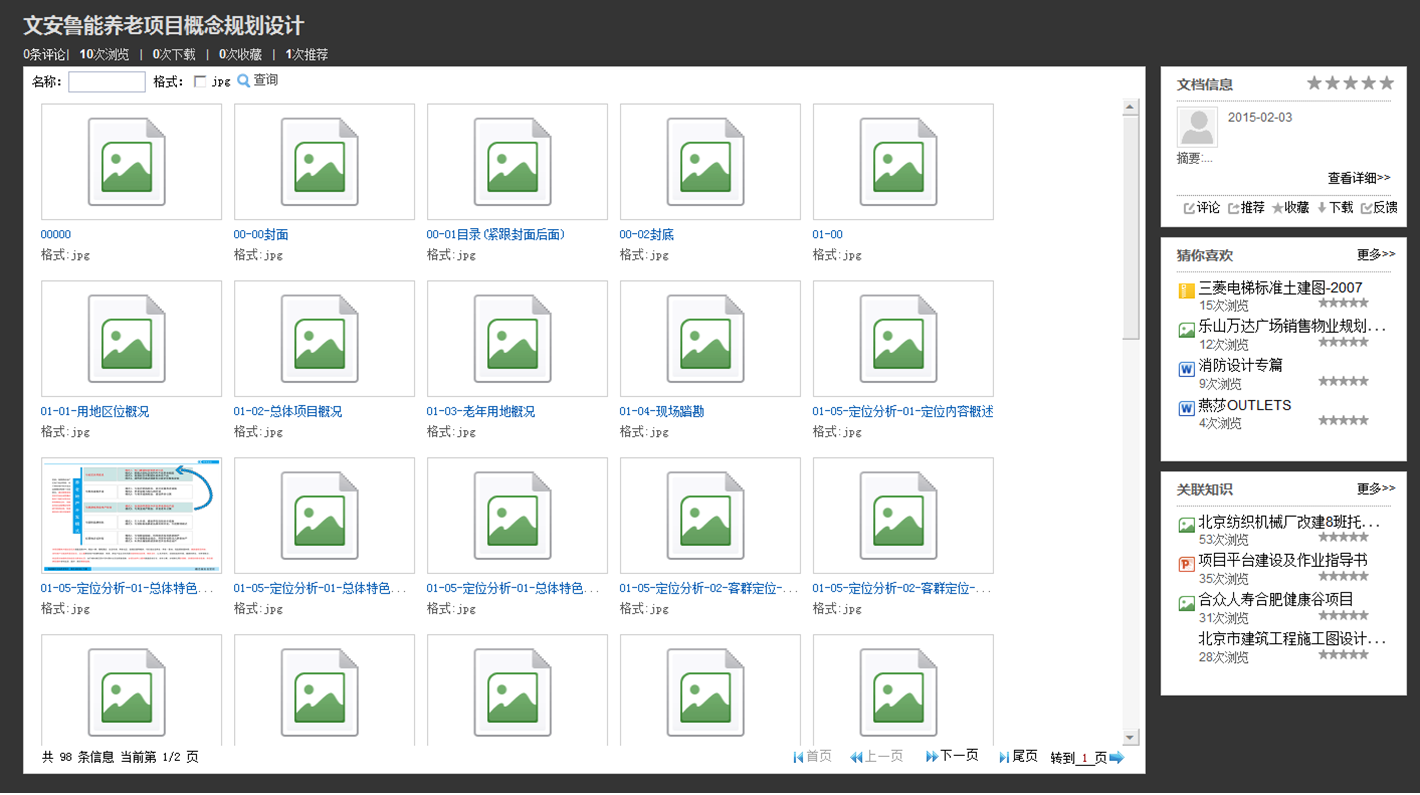Viewport: 1420px width, 795px height.
Task: Click the 1次推荐 recommendation count
Action: point(307,55)
